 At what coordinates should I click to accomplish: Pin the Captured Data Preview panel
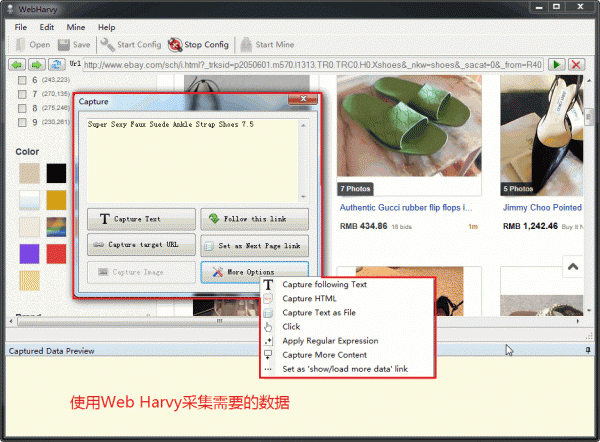(588, 350)
